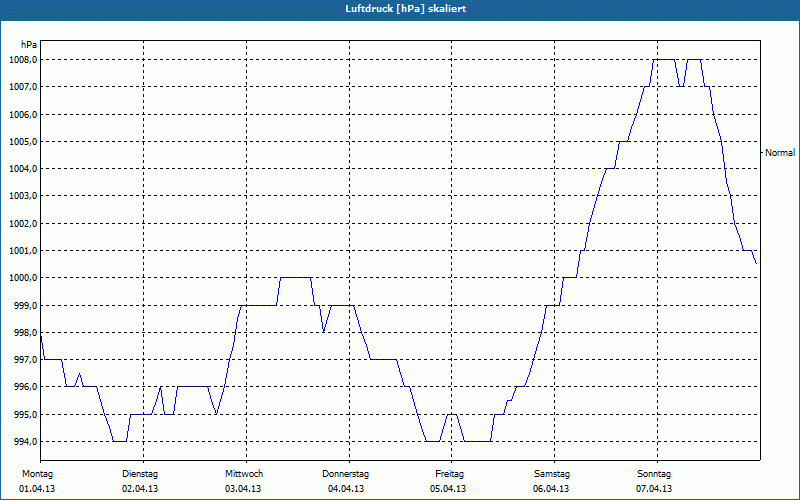Select the date 06.04.13
Image resolution: width=800 pixels, height=500 pixels.
(x=551, y=489)
